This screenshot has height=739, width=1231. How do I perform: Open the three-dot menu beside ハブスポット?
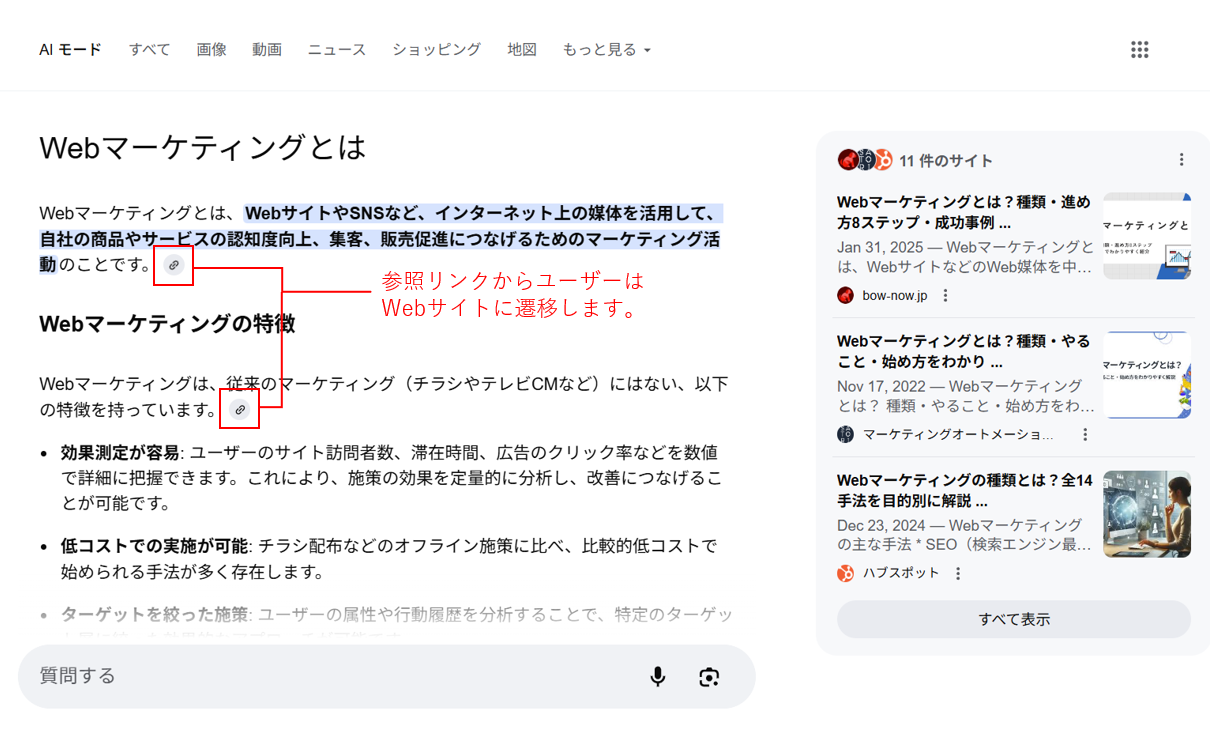pyautogui.click(x=958, y=574)
